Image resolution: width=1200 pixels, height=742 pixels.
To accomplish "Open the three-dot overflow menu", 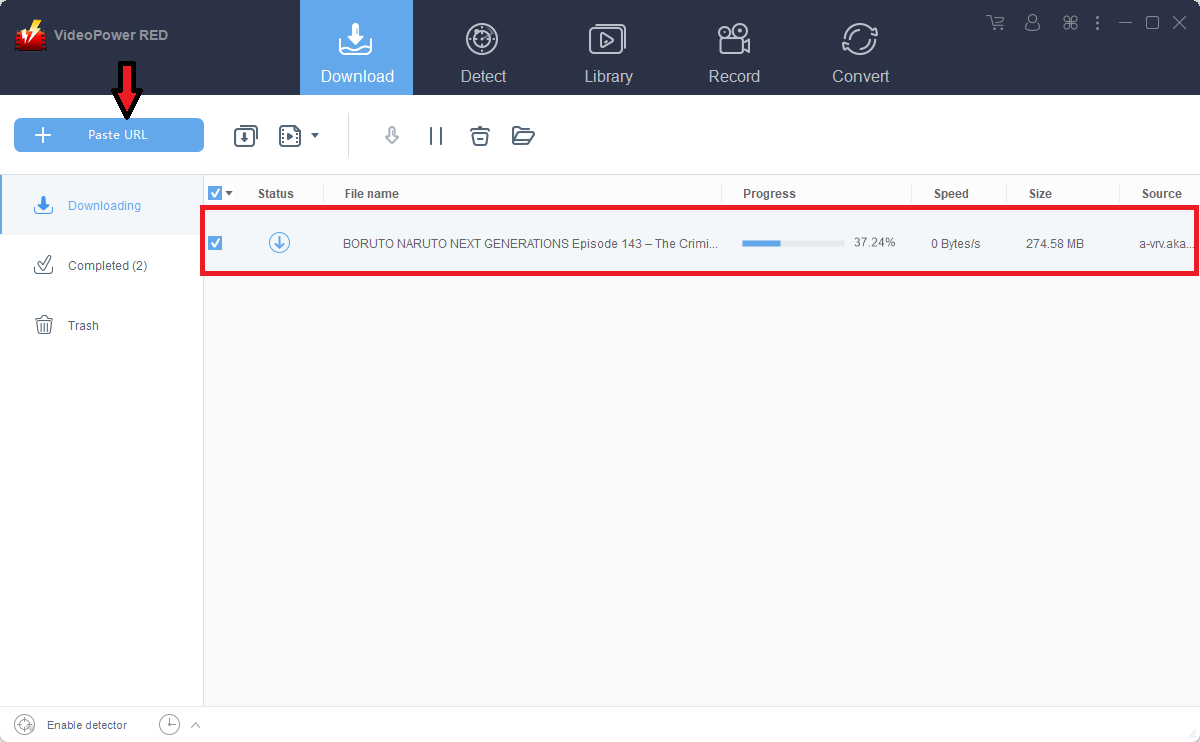I will coord(1097,22).
